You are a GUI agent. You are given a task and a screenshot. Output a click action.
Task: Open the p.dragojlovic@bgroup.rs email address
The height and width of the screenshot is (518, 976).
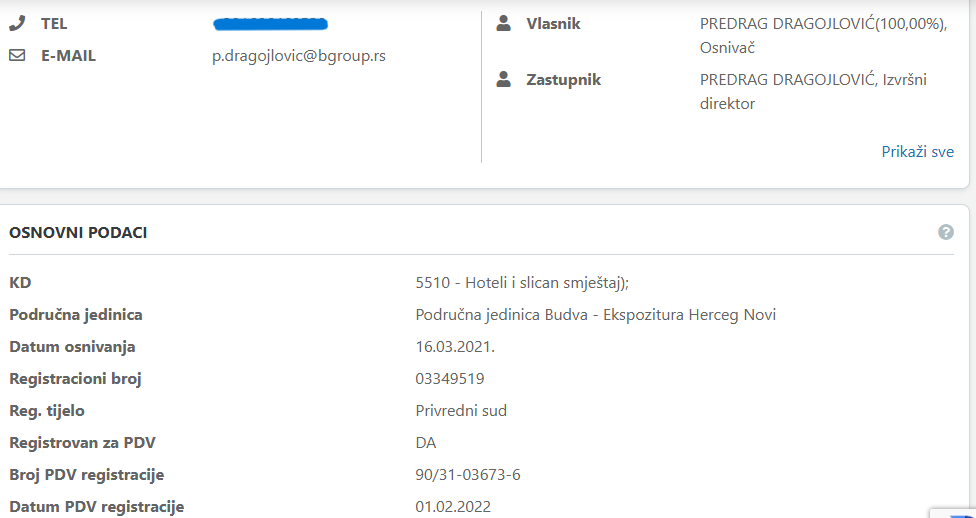click(x=299, y=56)
